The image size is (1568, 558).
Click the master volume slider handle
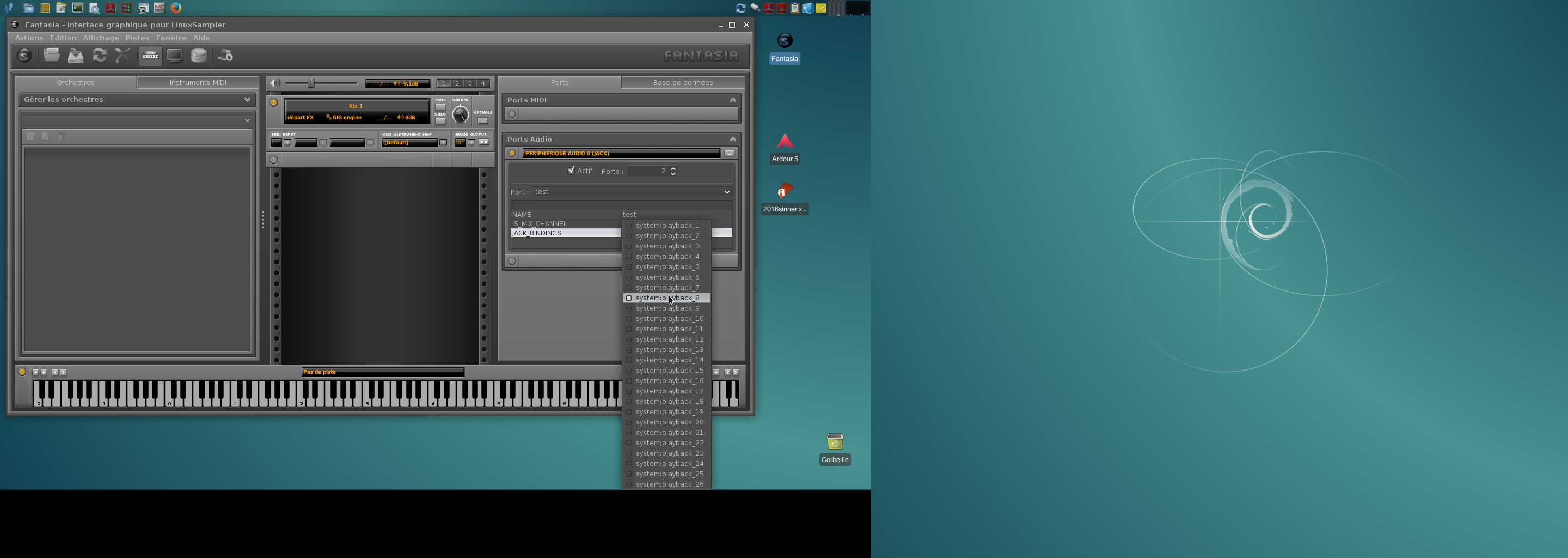point(311,83)
